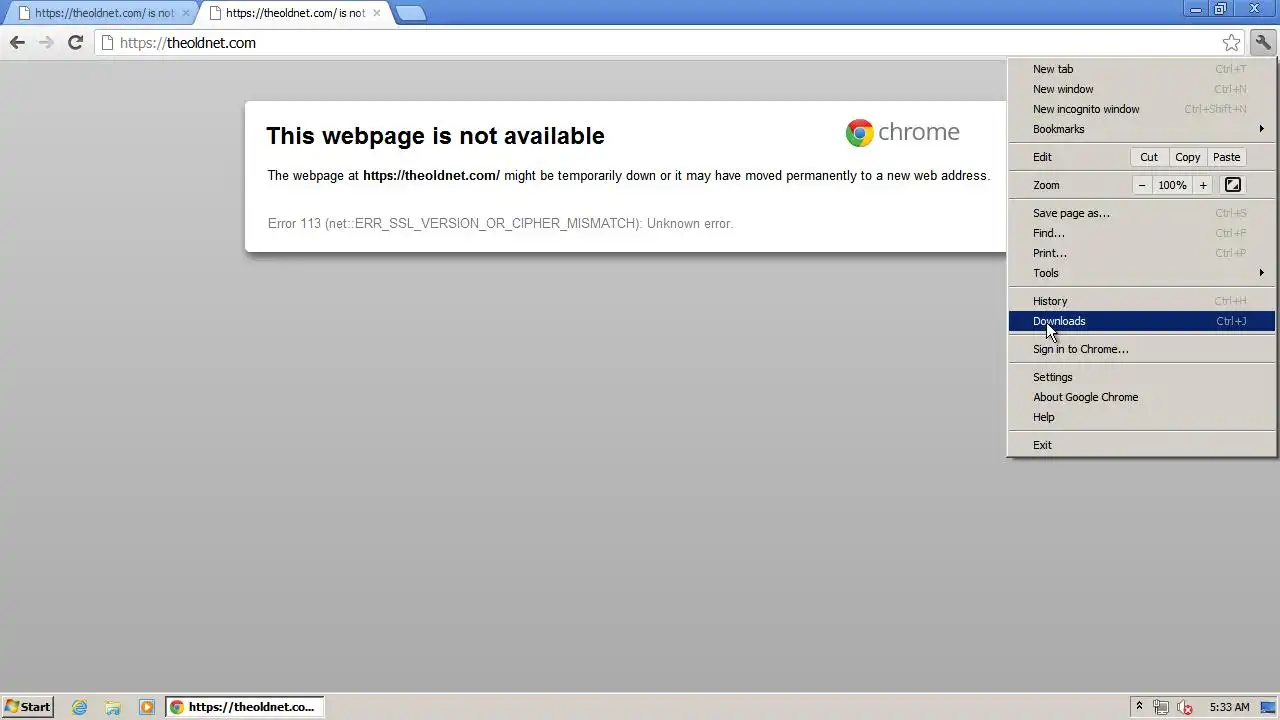Select the second theoldnet.com tab
This screenshot has width=1280, height=720.
coord(288,13)
